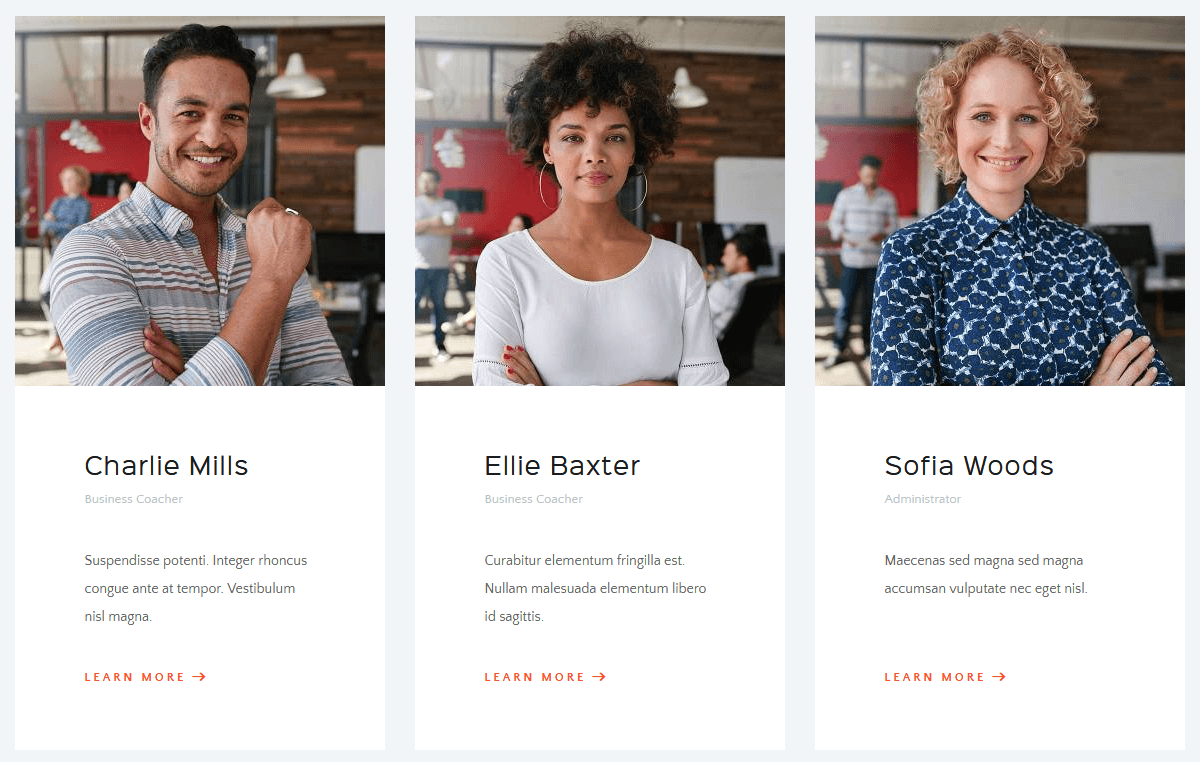View Ellie Baxter's portrait image

pyautogui.click(x=600, y=201)
